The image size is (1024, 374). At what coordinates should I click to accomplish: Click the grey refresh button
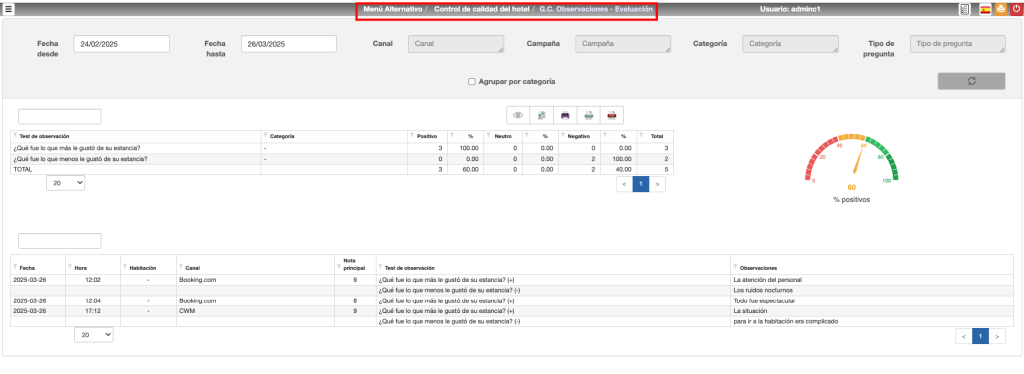(971, 81)
